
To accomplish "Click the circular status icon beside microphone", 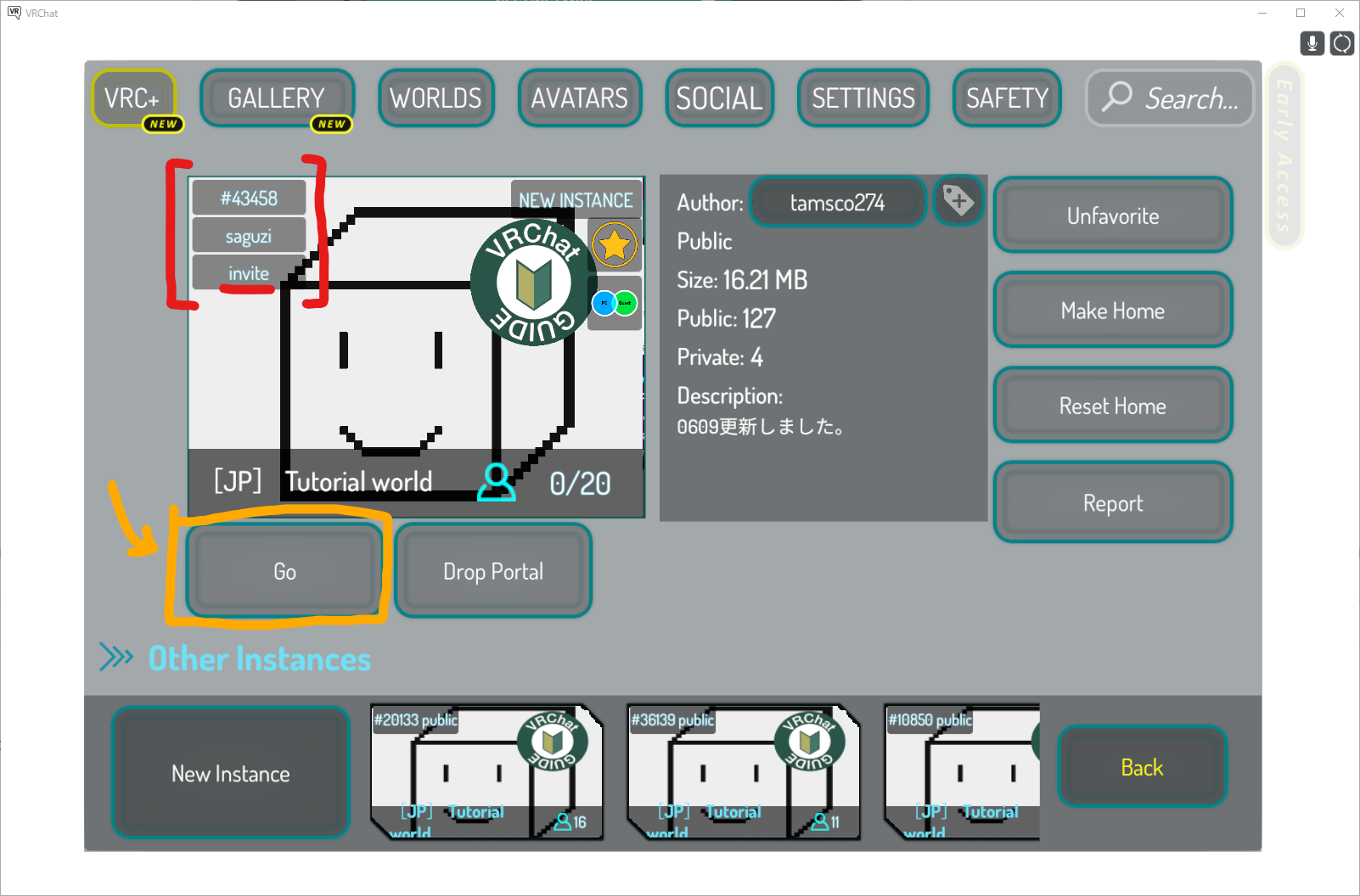I will pos(1342,43).
